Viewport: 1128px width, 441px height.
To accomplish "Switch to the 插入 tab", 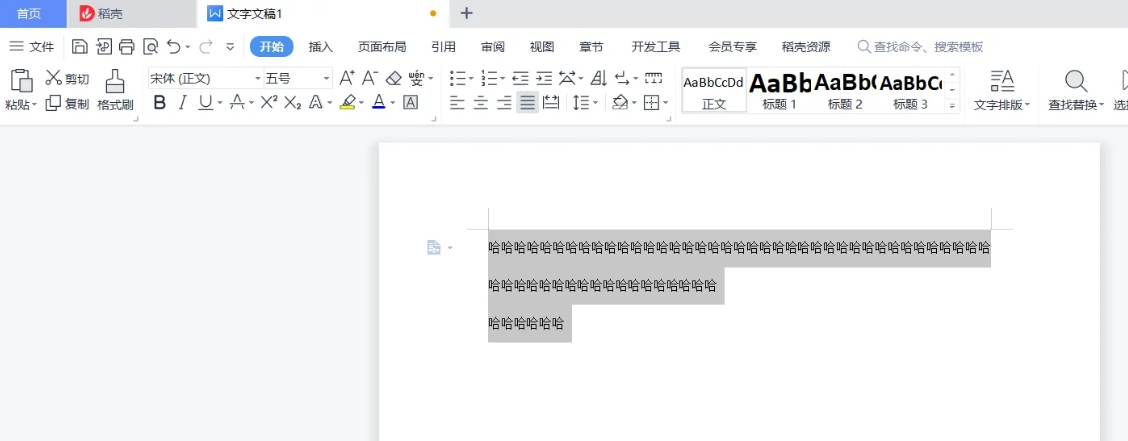I will (x=321, y=47).
